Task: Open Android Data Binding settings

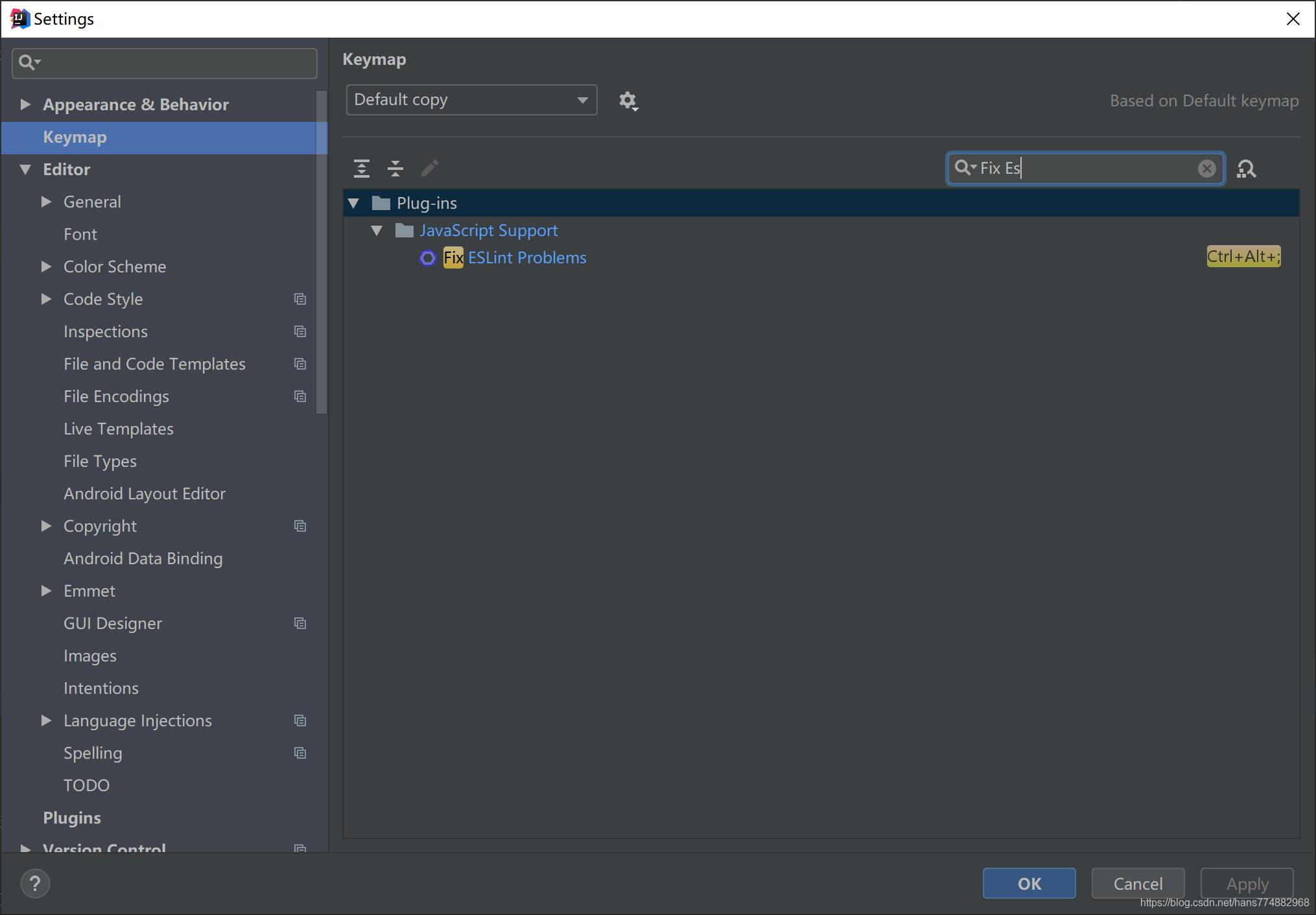Action: click(x=143, y=558)
